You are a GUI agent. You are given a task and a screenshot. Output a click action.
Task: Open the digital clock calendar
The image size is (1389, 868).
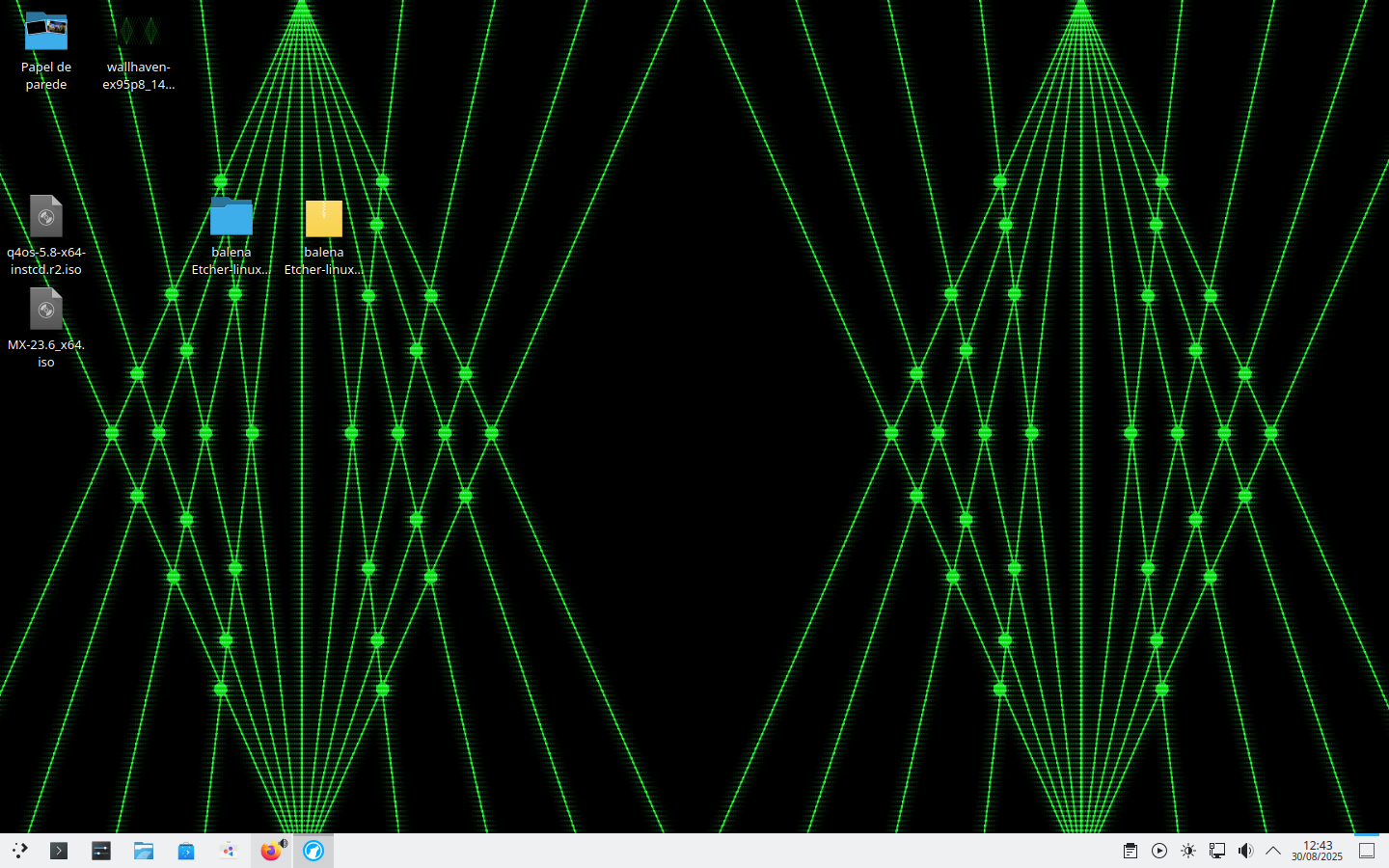[x=1318, y=851]
